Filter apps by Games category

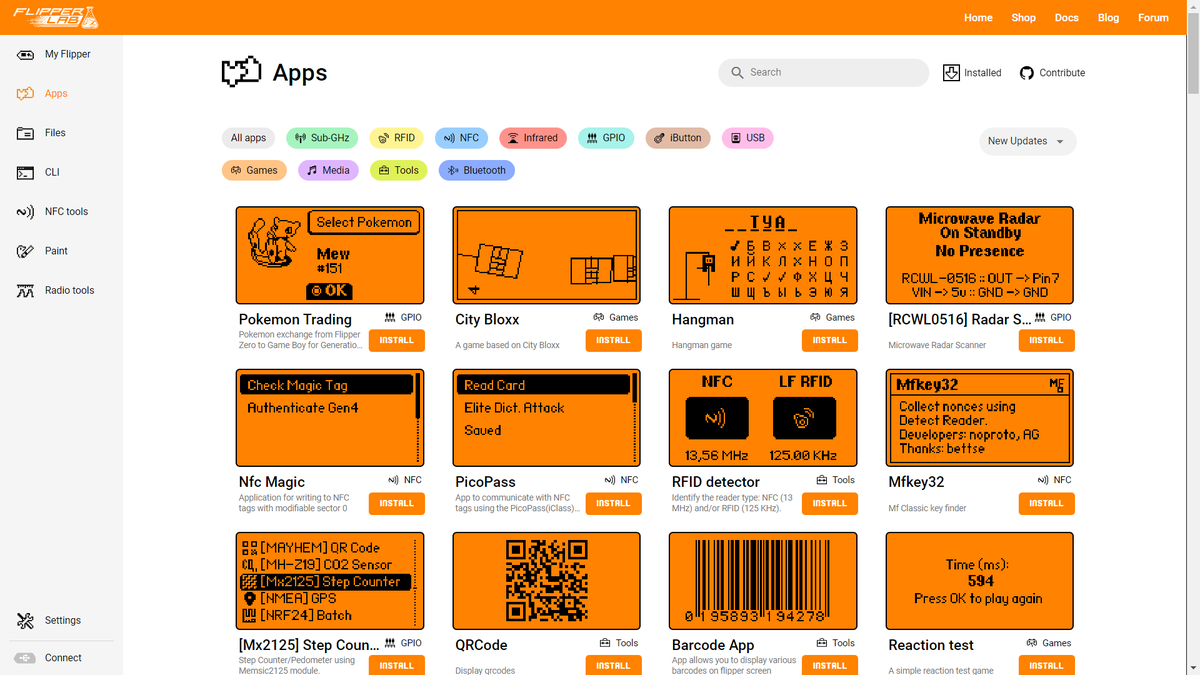[254, 170]
